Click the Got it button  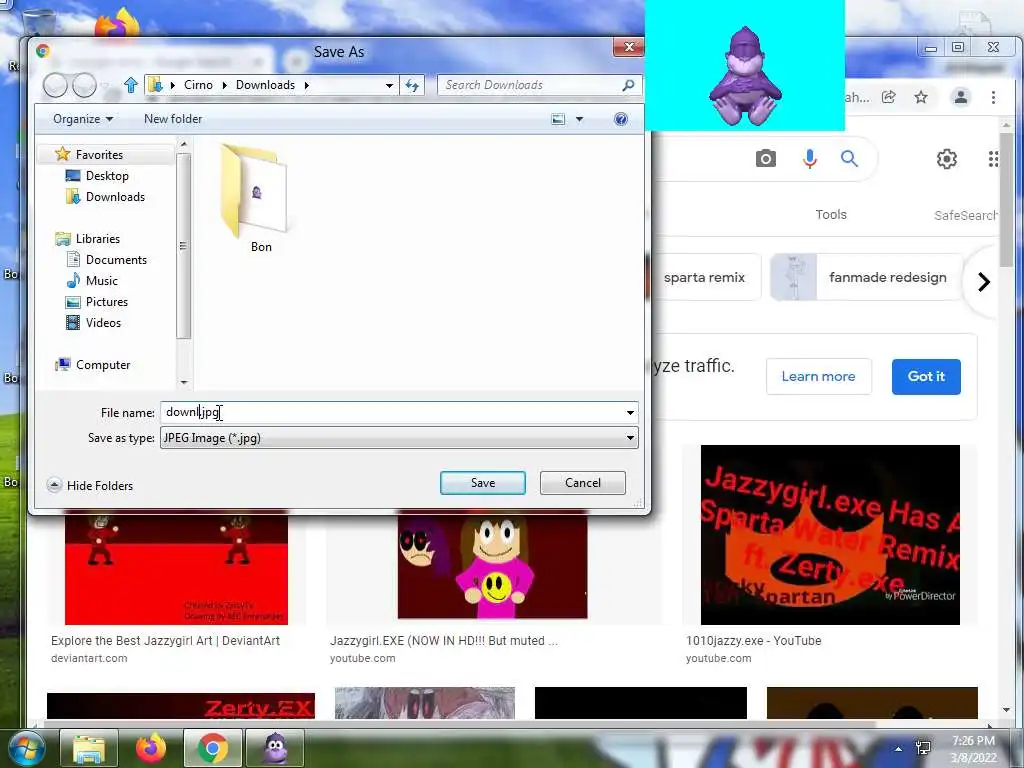926,376
